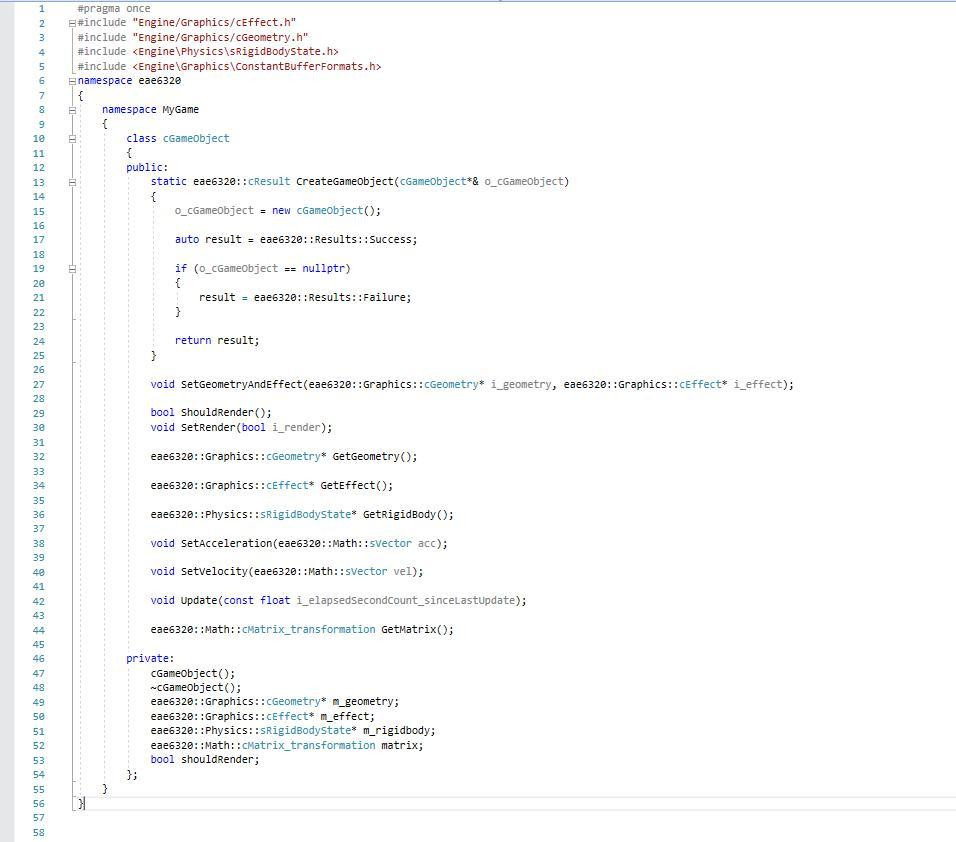Screen dimensions: 956x842
Task: Click line number 42 in the gutter
Action: tap(38, 601)
